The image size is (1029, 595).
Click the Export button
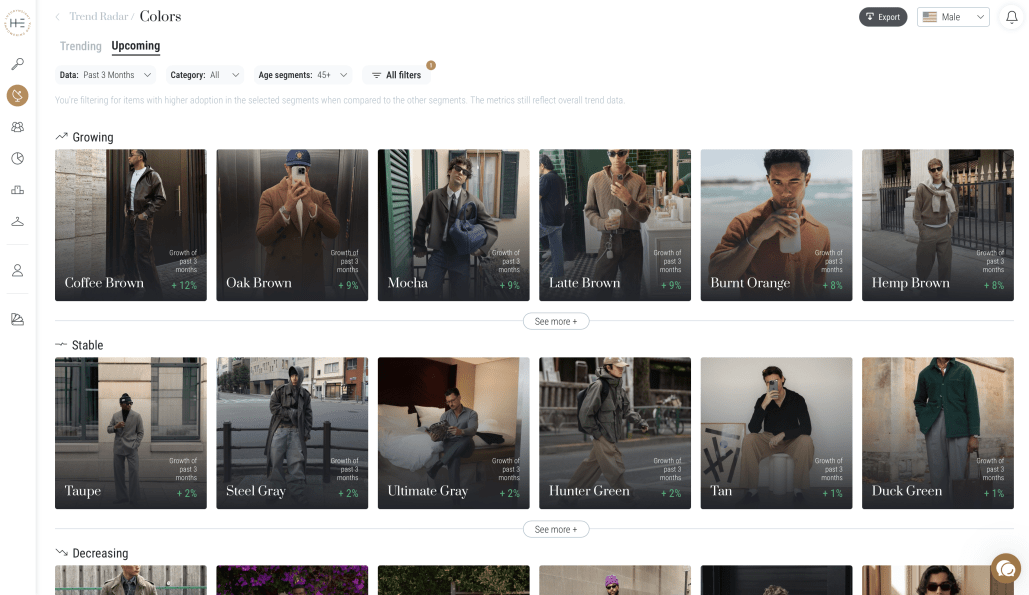[883, 17]
